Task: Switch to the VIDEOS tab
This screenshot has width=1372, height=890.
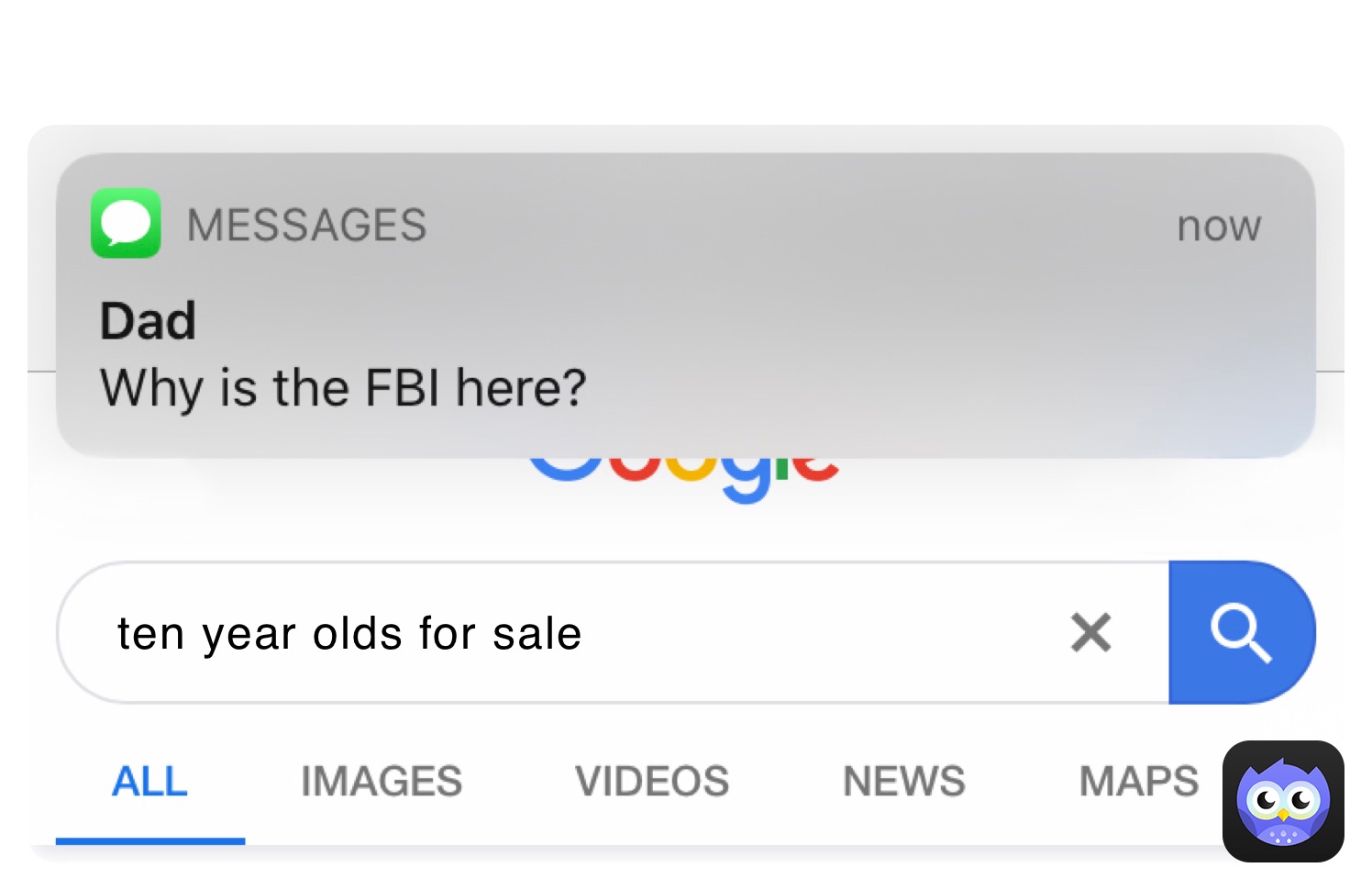Action: pyautogui.click(x=651, y=781)
